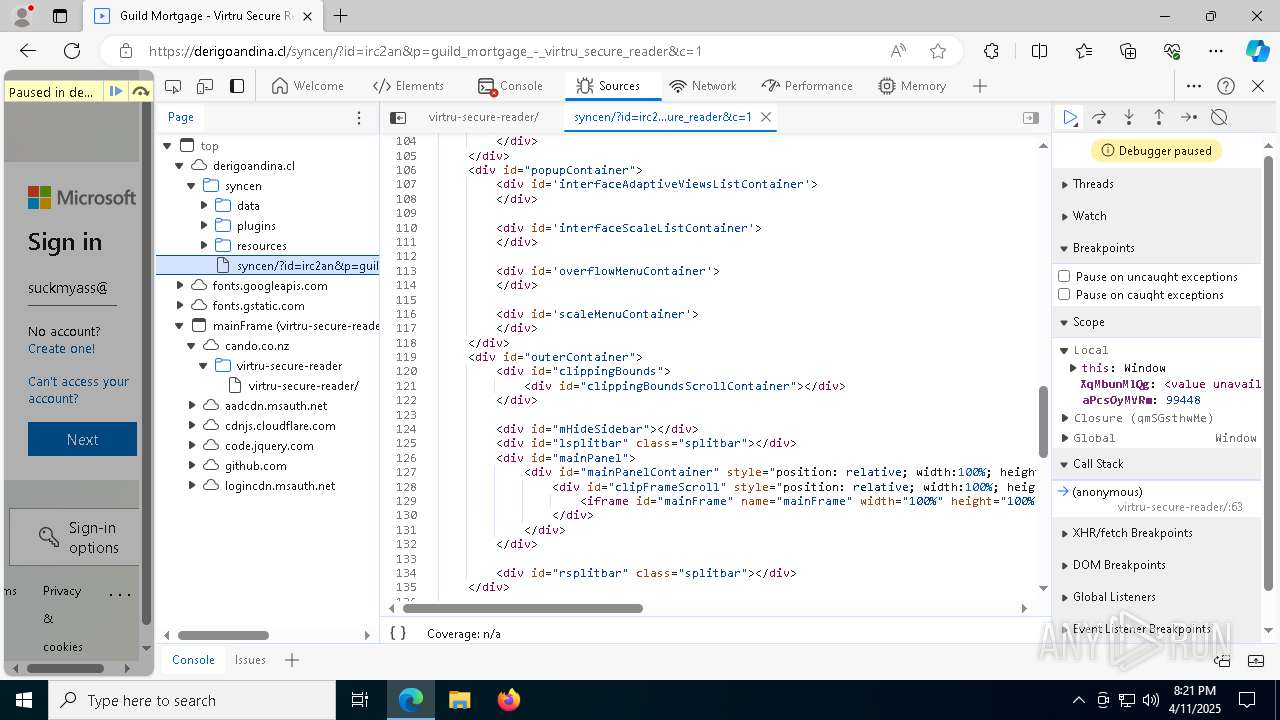Select virtru-secure-reader/ source file tab

484,117
